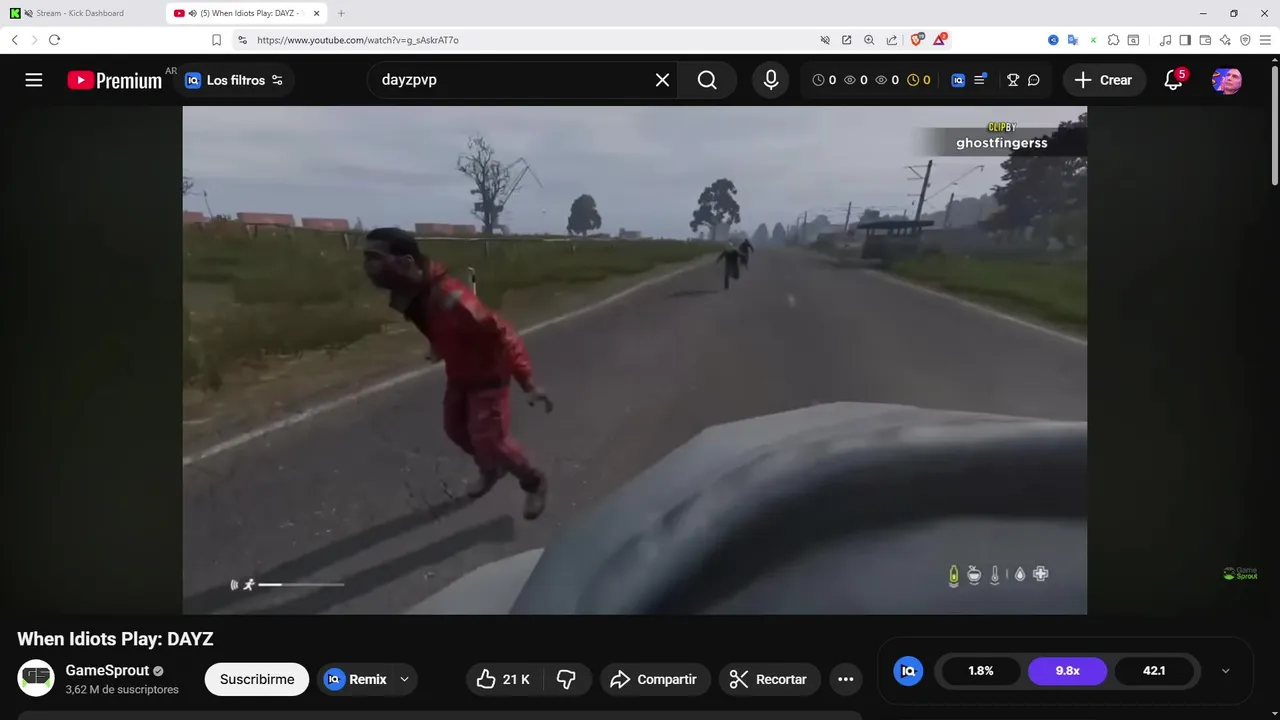Click the Compartir share button

[655, 679]
